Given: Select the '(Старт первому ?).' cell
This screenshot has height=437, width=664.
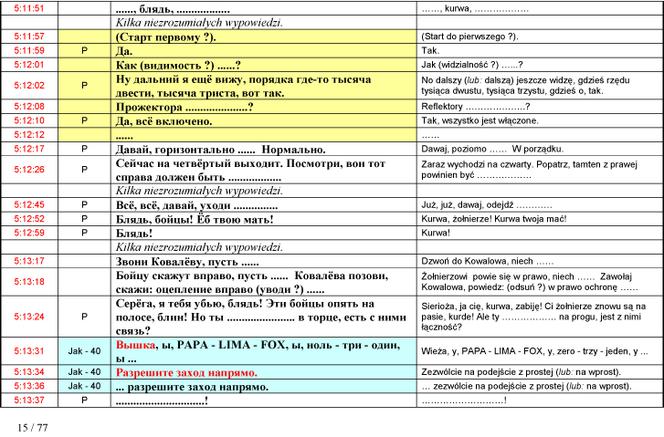Looking at the screenshot, I should tap(263, 37).
